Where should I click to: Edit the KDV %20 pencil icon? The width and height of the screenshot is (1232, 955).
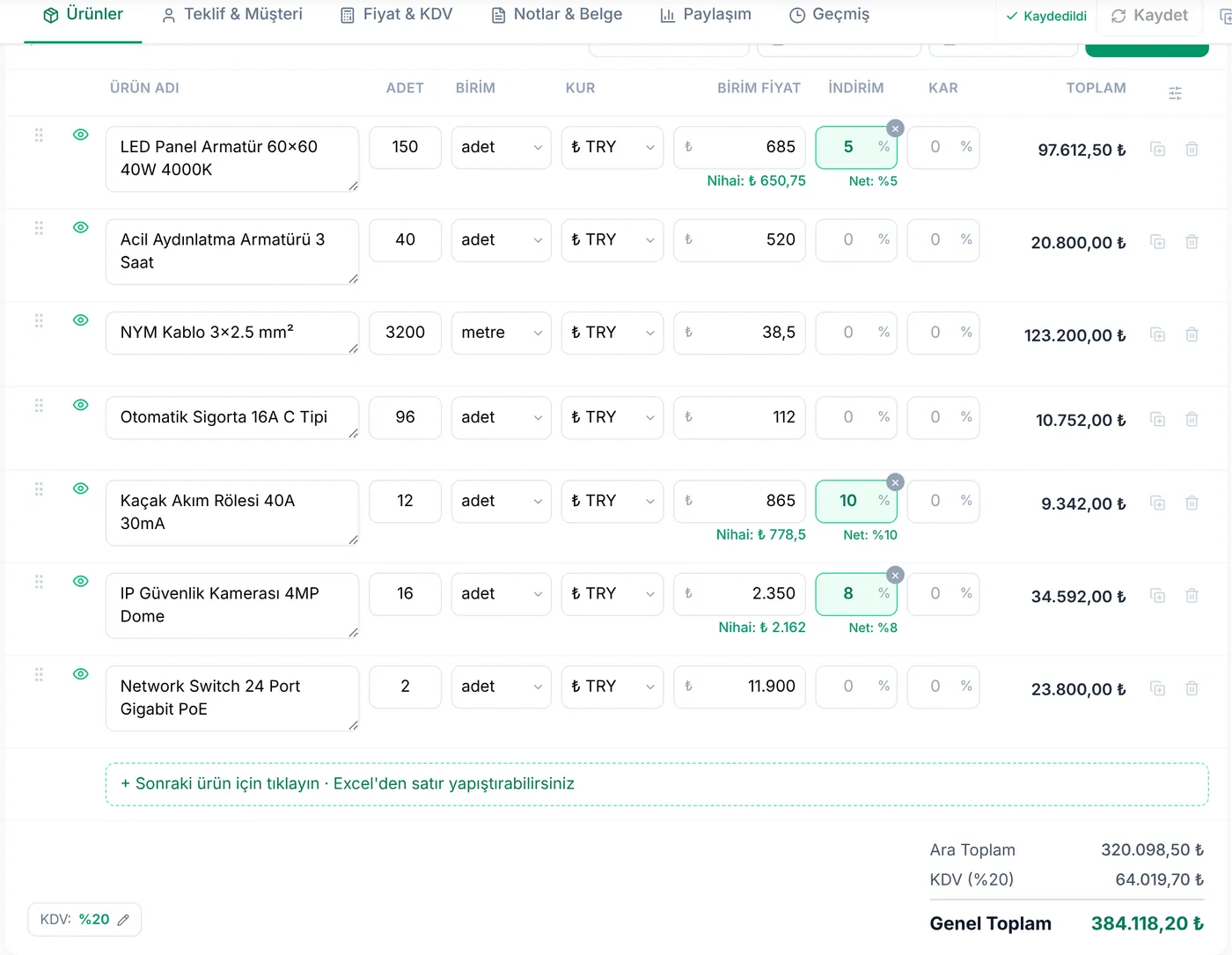tap(123, 920)
